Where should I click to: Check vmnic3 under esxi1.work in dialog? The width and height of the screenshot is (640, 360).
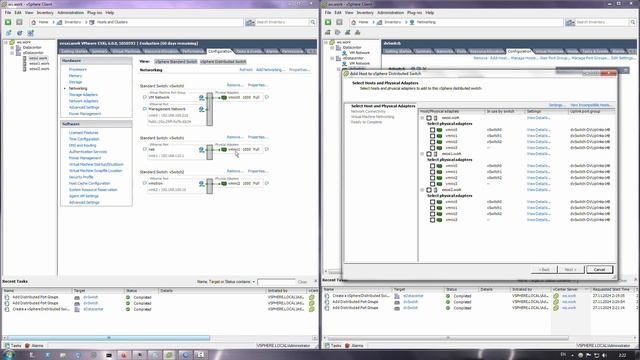432,184
